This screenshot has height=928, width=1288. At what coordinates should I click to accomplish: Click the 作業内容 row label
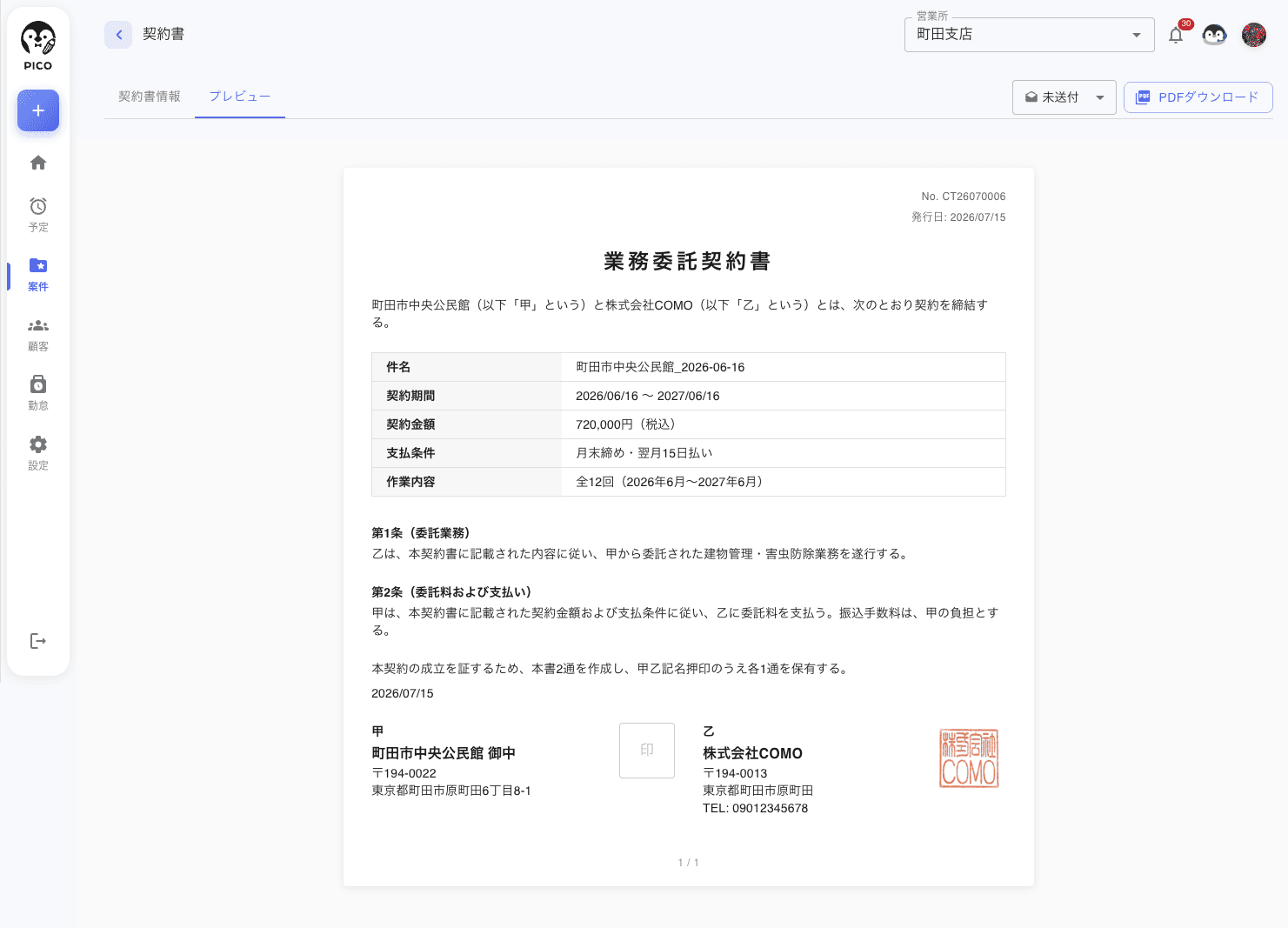click(410, 482)
